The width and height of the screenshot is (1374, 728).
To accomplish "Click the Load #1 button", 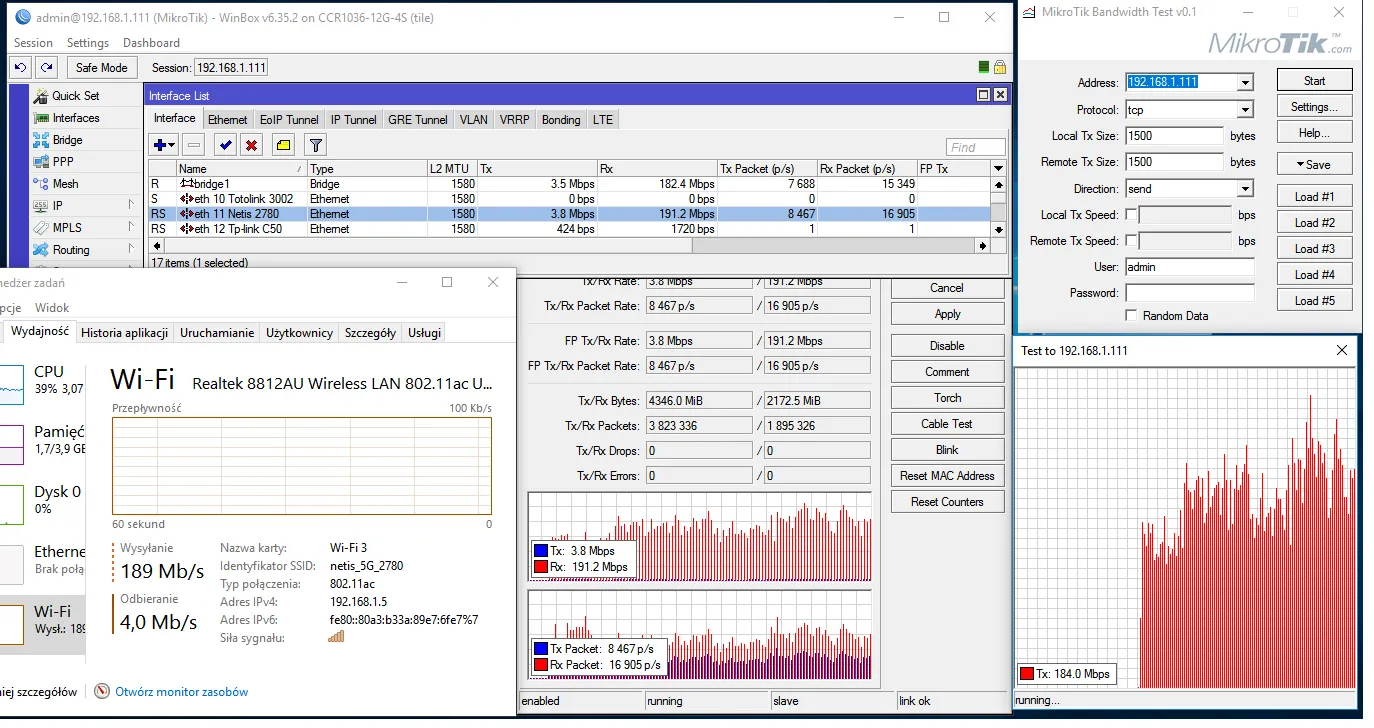I will (1314, 197).
